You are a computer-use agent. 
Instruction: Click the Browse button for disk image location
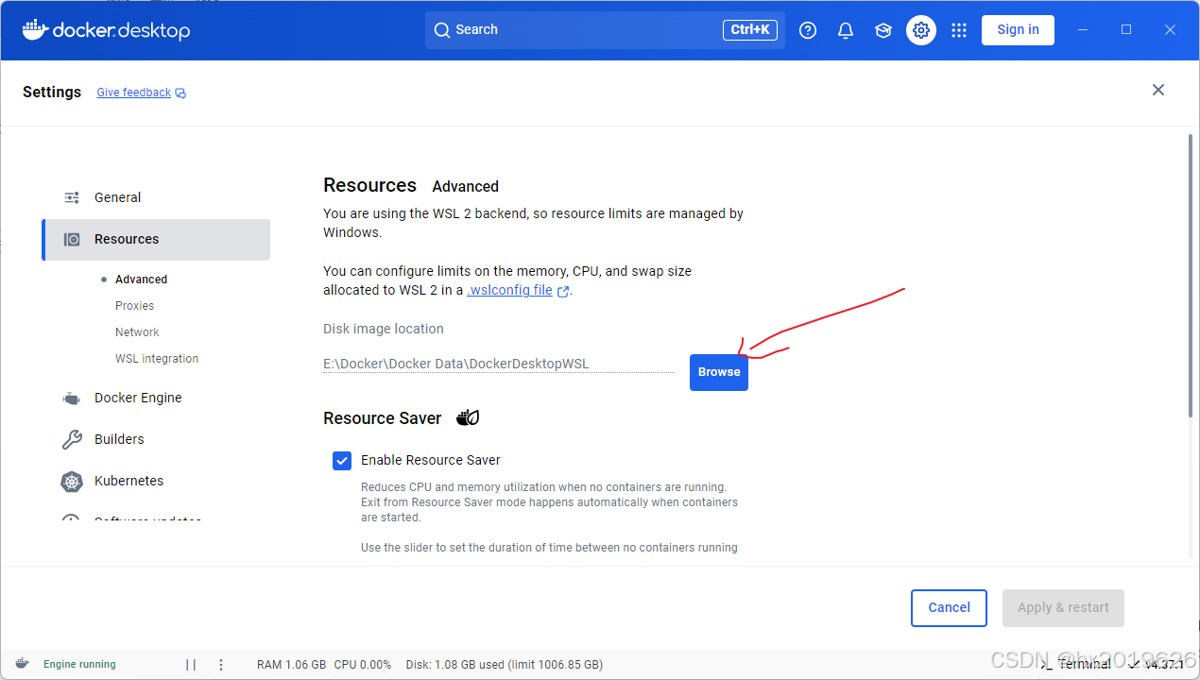pos(718,372)
